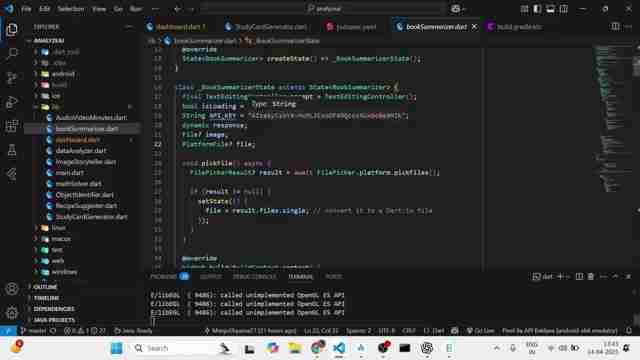Viewport: 640px width, 360px height.
Task: Toggle secondary side bar layout icon
Action: (x=564, y=9)
